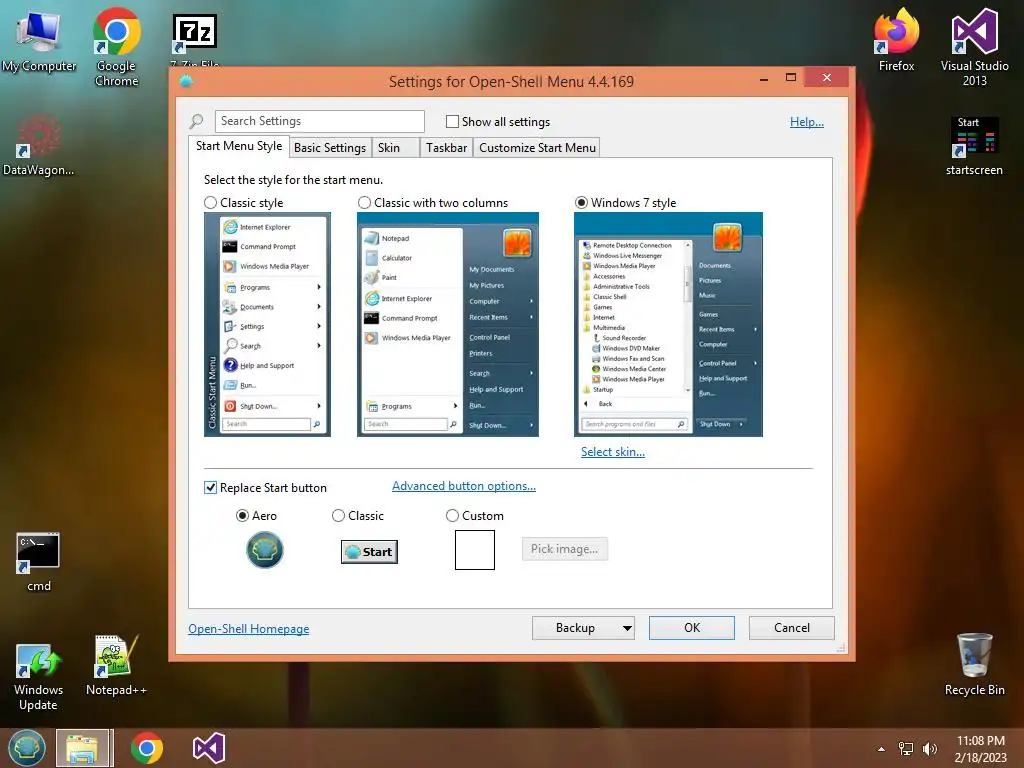Launch Visual Studio 2013 desktop icon

click(x=974, y=46)
